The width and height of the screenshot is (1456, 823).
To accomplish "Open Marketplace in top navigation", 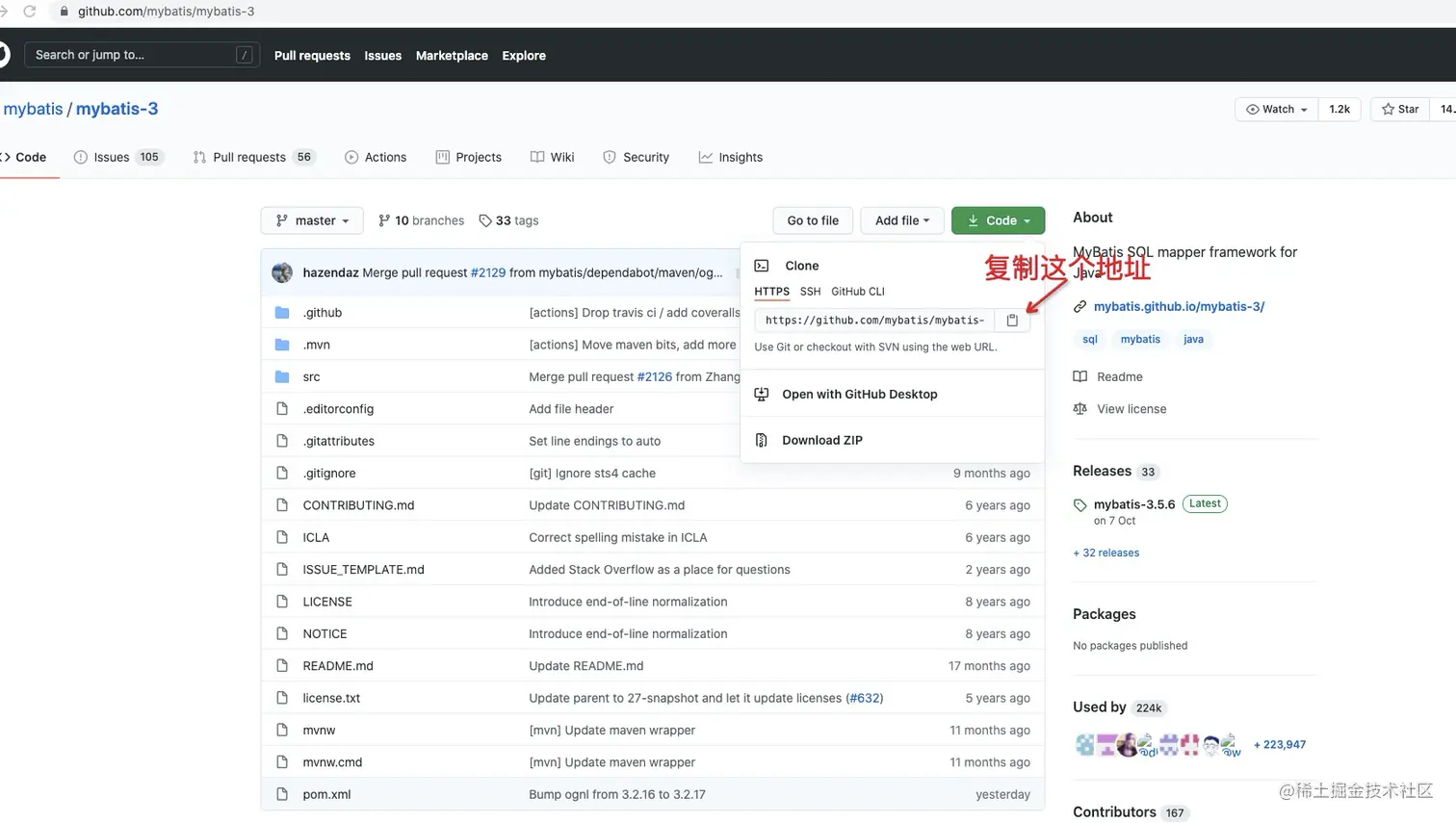I will pos(452,56).
